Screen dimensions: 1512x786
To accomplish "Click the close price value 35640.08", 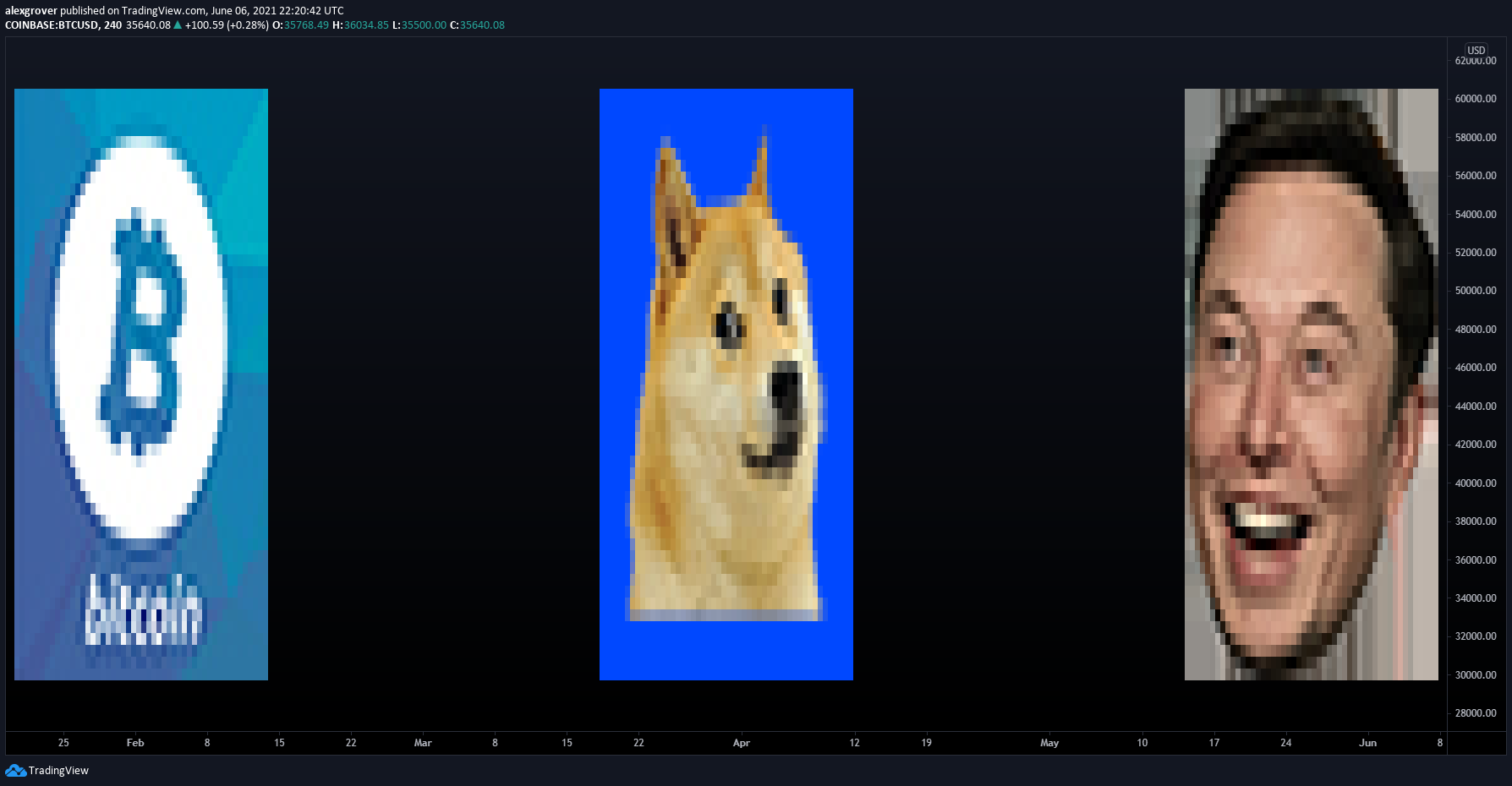I will 482,25.
